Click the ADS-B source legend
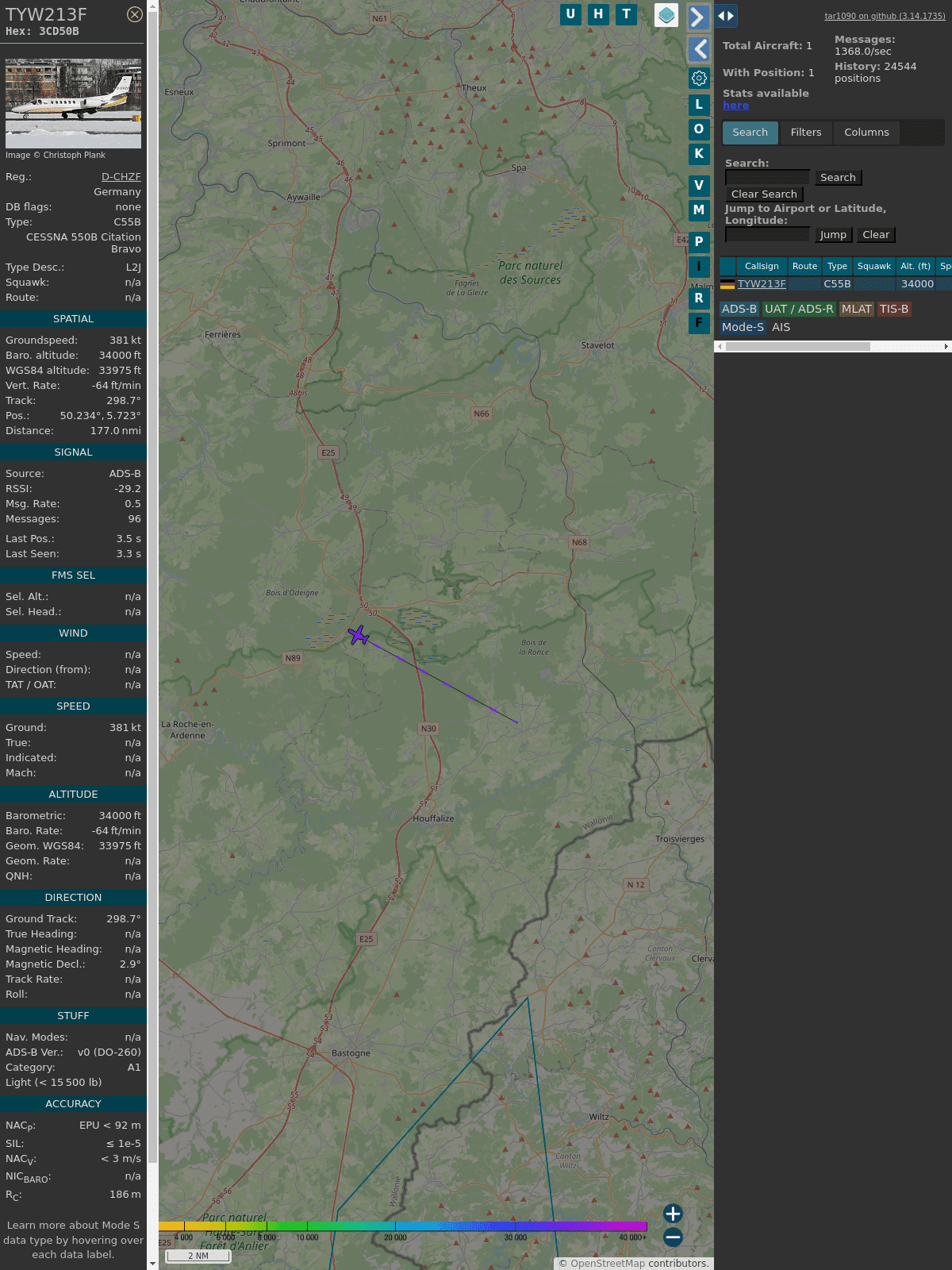This screenshot has width=952, height=1270. 739,310
